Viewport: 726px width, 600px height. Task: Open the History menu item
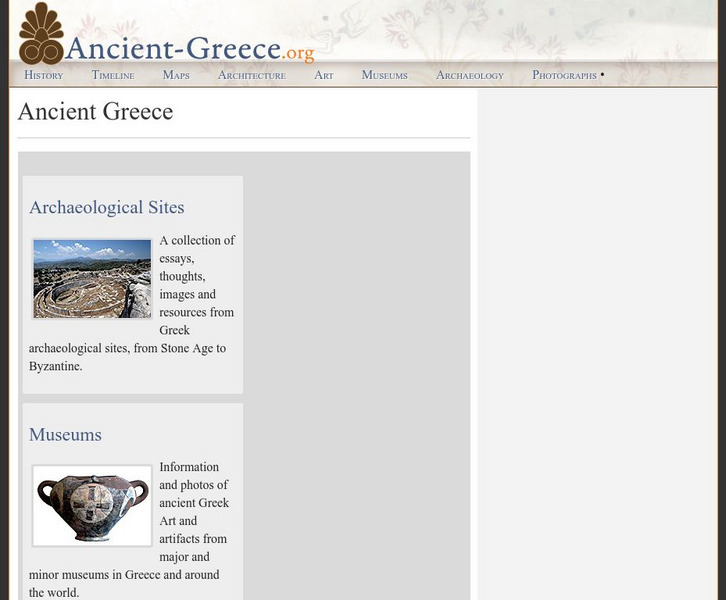[44, 75]
